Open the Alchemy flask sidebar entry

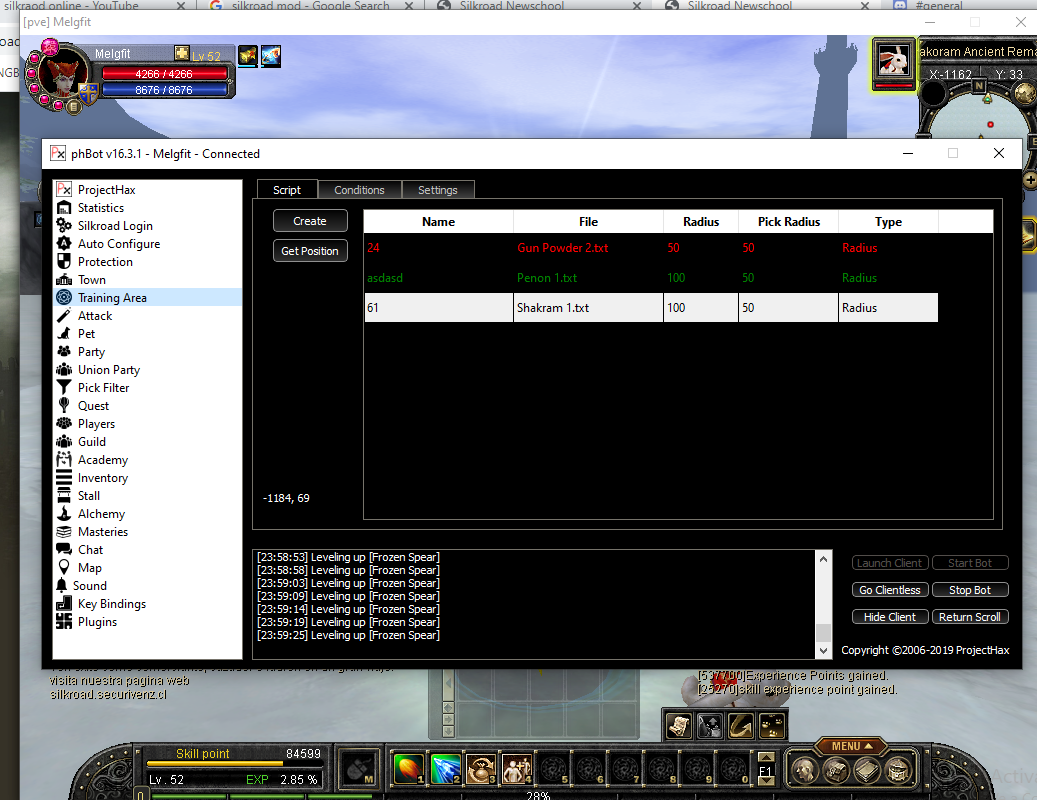point(101,514)
